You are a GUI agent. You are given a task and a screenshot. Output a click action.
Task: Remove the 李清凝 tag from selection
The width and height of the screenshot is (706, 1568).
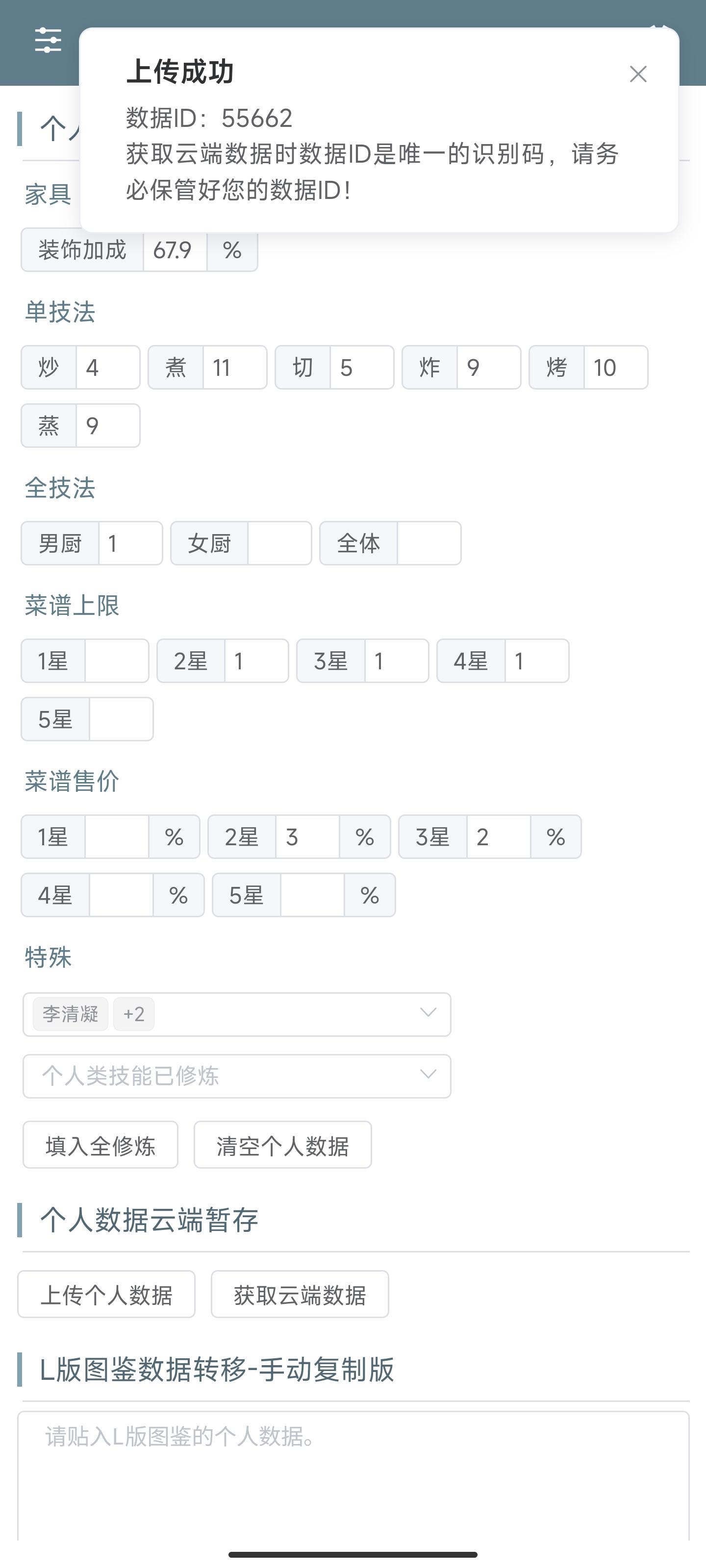71,1013
